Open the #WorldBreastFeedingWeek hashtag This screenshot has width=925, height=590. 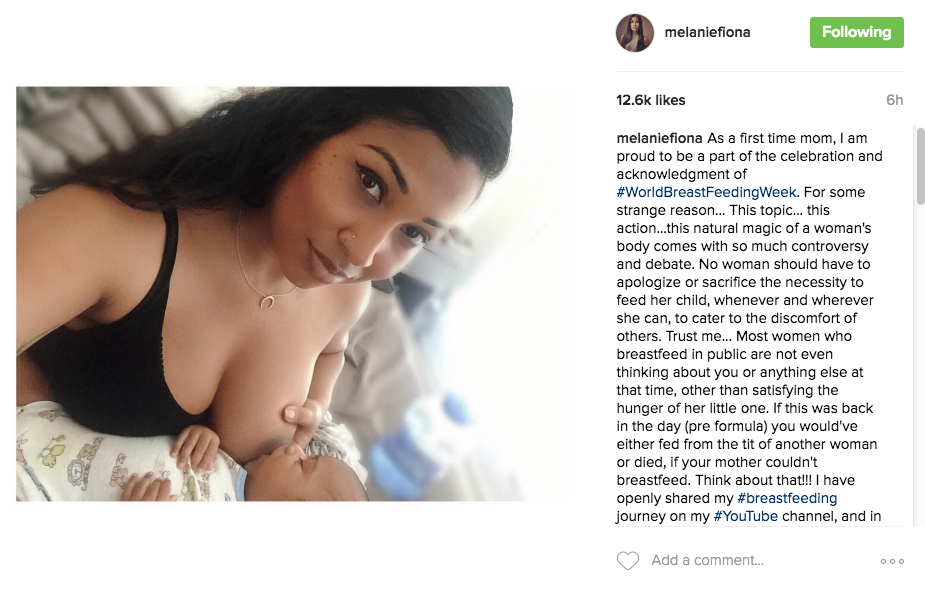point(706,192)
